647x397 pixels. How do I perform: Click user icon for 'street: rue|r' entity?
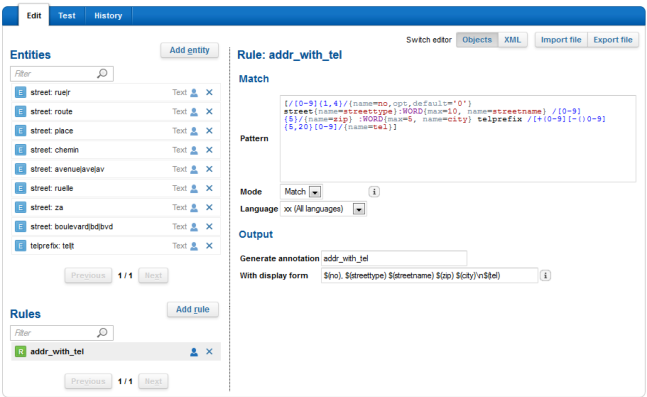[x=194, y=92]
